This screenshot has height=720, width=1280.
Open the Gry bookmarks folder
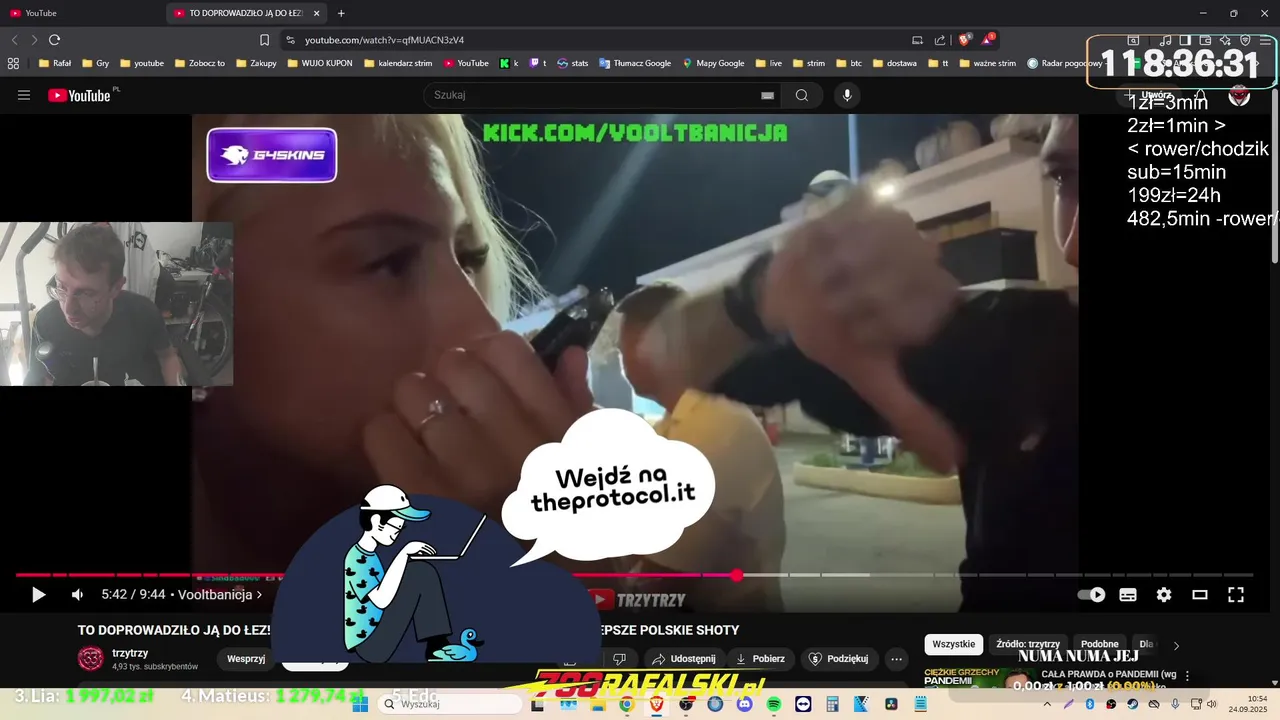96,63
